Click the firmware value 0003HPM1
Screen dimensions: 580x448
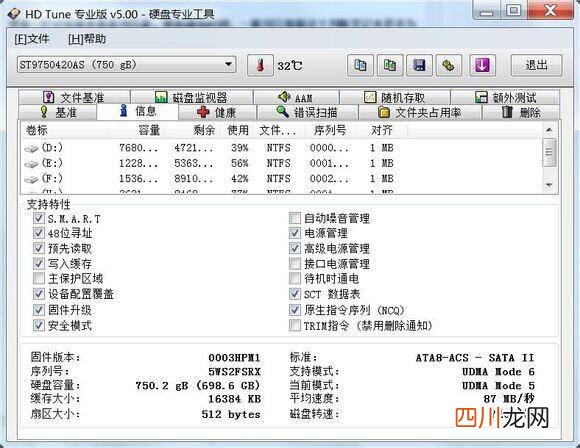click(235, 358)
